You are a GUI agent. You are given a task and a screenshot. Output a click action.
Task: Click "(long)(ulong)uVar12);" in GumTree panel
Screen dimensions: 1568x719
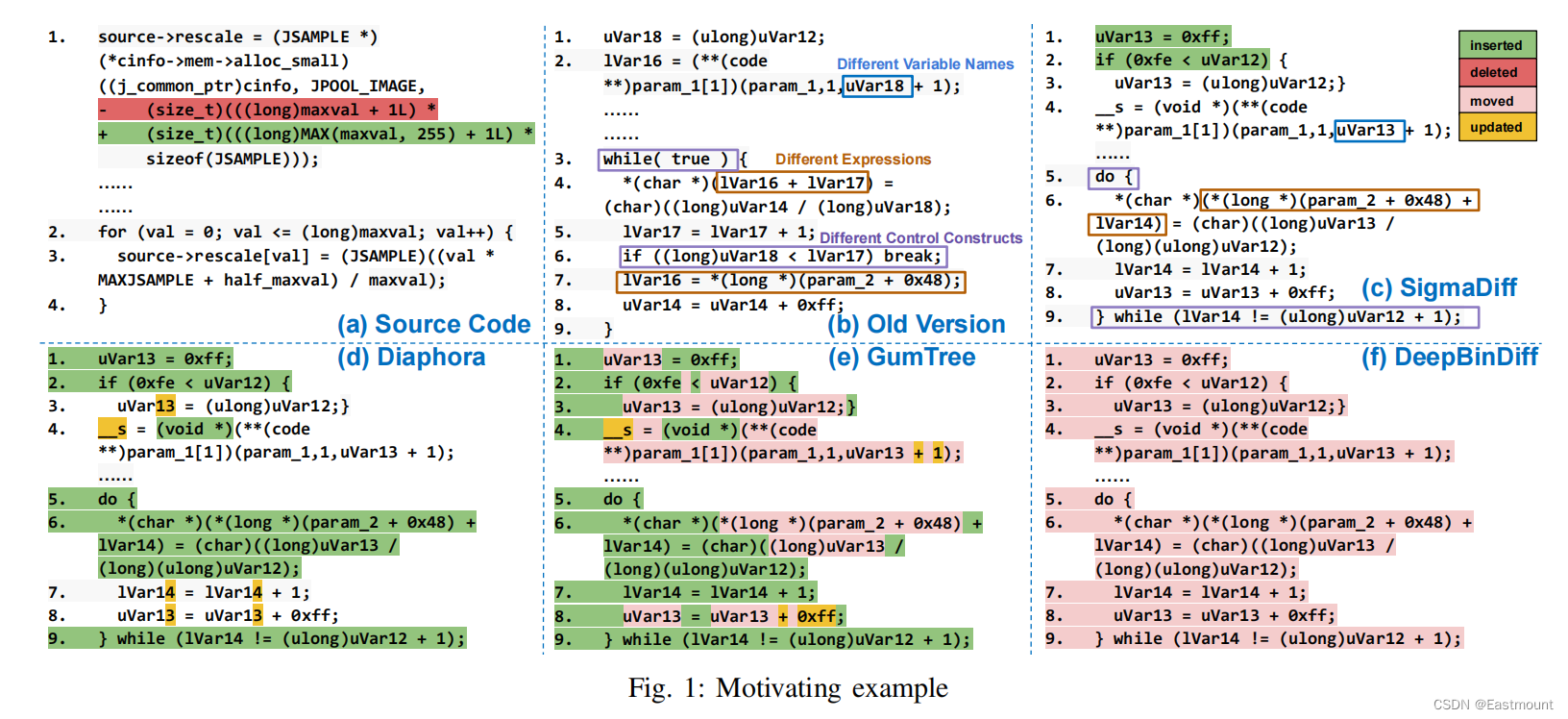(704, 569)
